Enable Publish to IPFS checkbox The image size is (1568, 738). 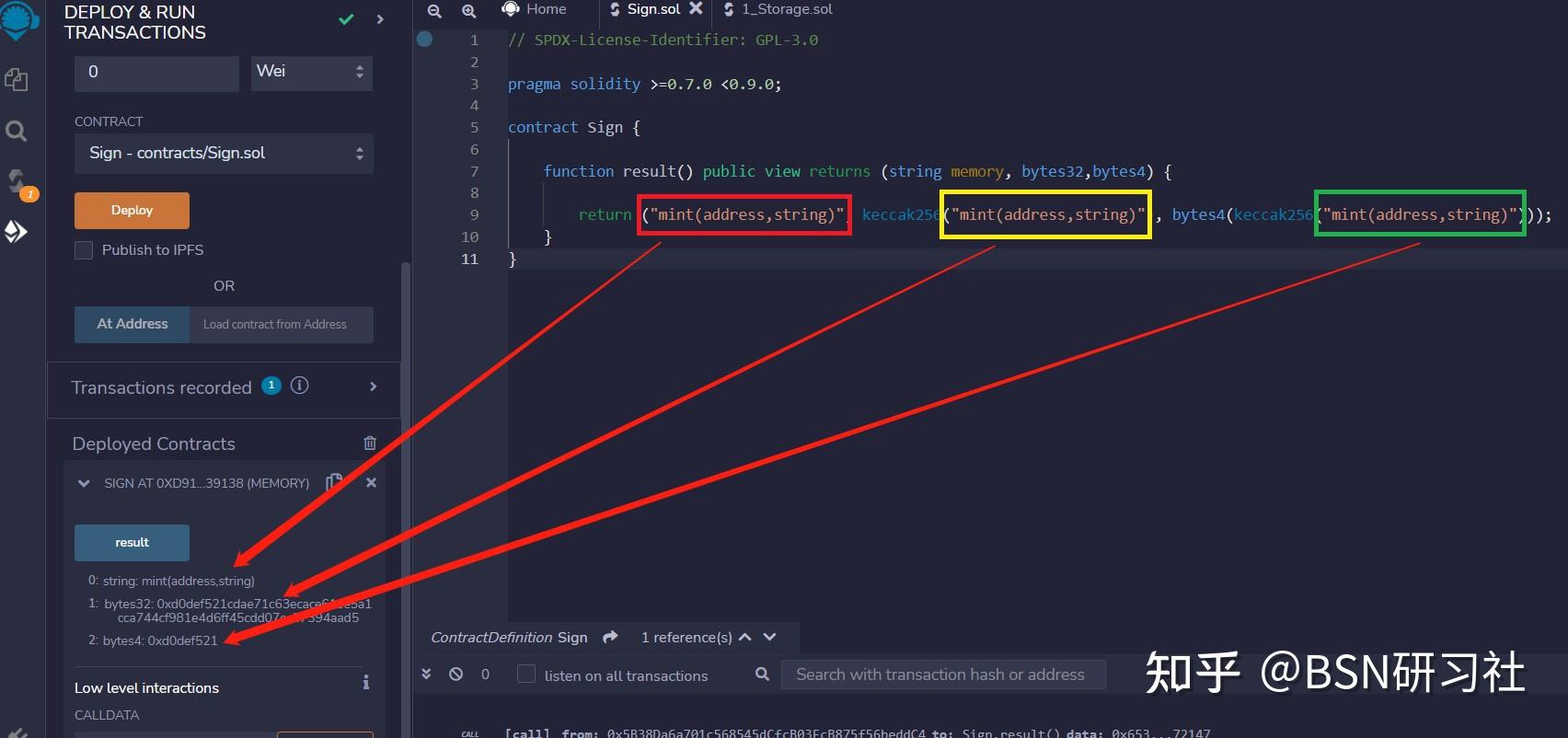click(84, 250)
